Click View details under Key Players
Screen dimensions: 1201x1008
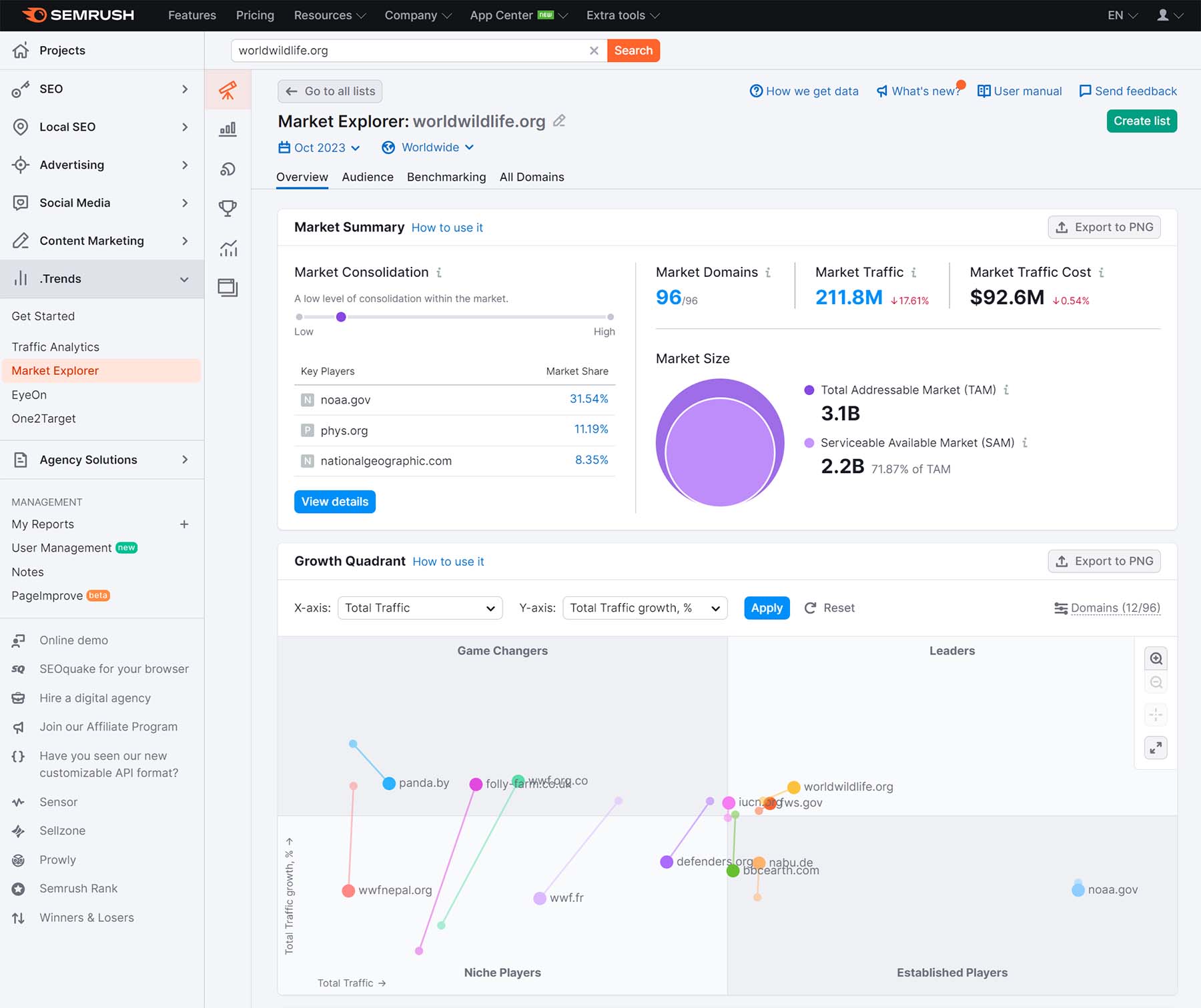(x=334, y=501)
